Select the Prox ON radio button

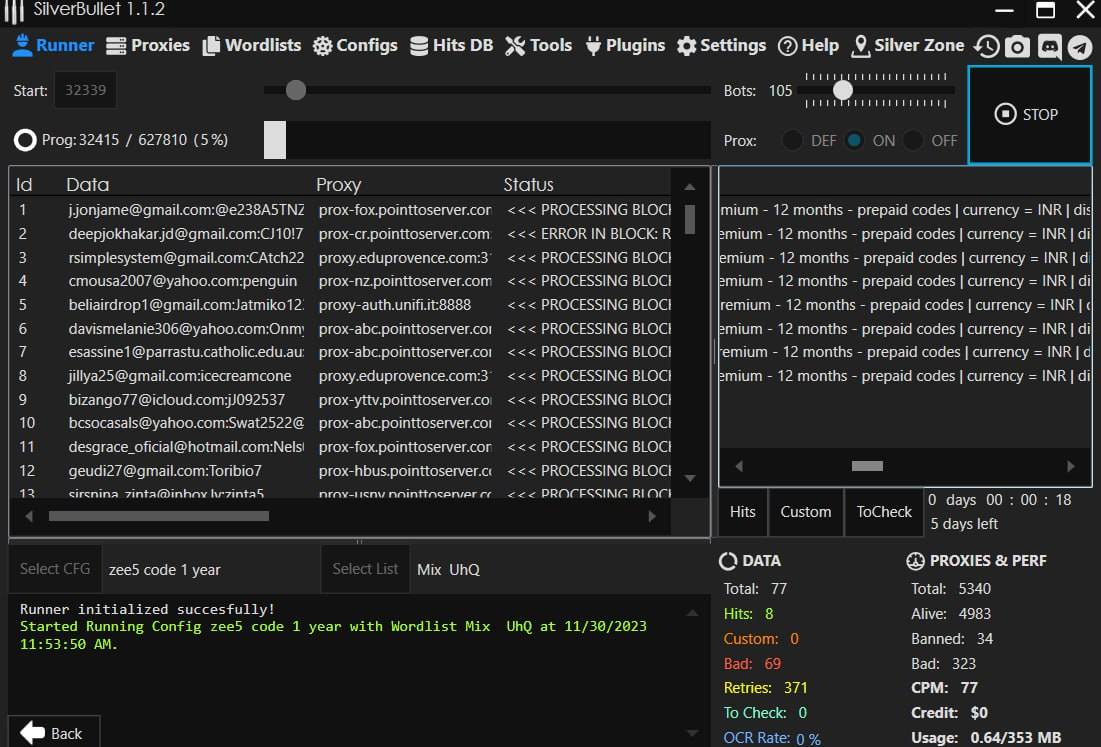click(x=854, y=141)
